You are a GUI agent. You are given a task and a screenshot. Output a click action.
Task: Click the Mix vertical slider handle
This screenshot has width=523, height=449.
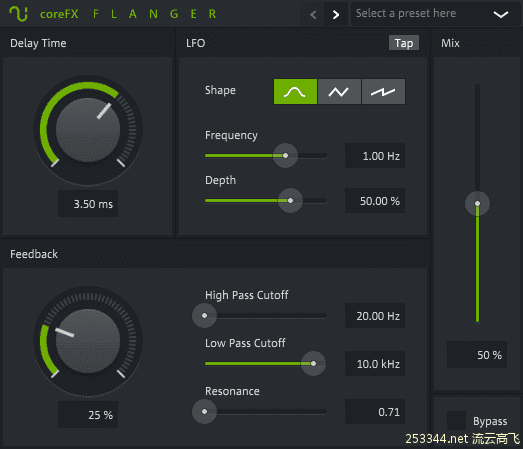coord(477,203)
